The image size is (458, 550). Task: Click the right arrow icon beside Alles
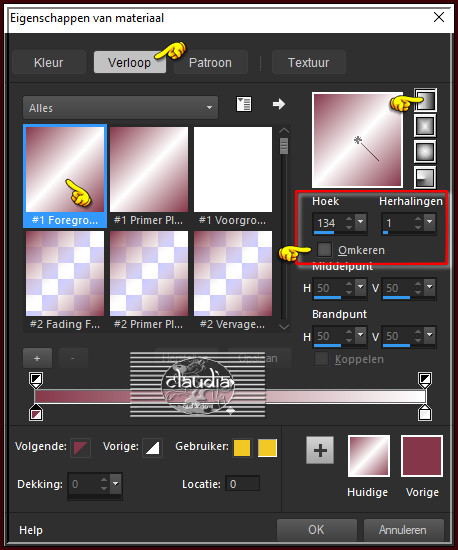[x=279, y=104]
